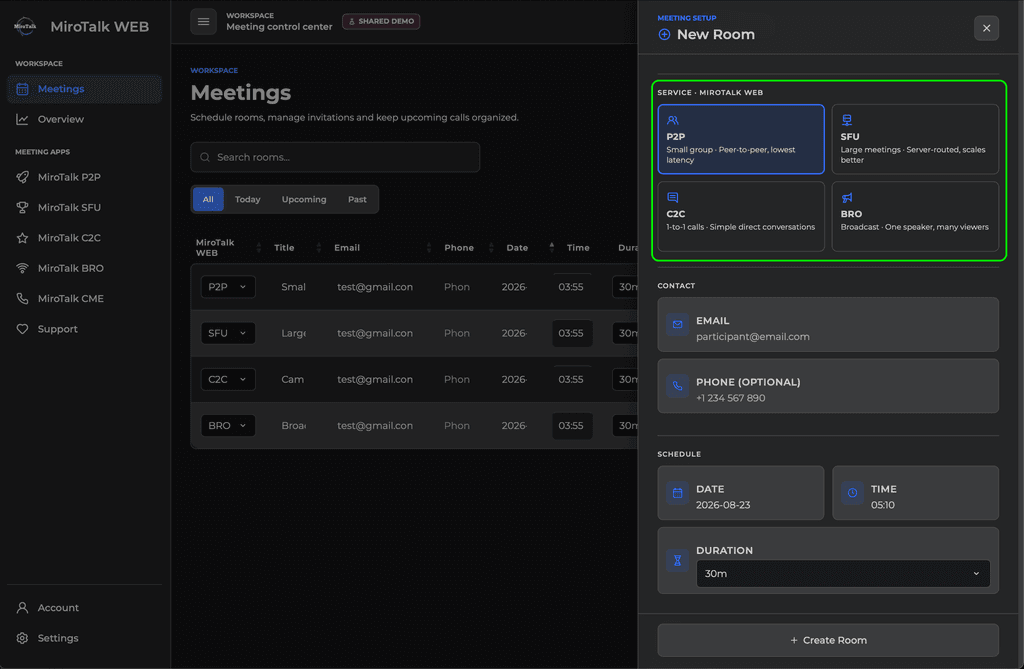The image size is (1024, 669).
Task: Select the P2P service card
Action: [x=741, y=139]
